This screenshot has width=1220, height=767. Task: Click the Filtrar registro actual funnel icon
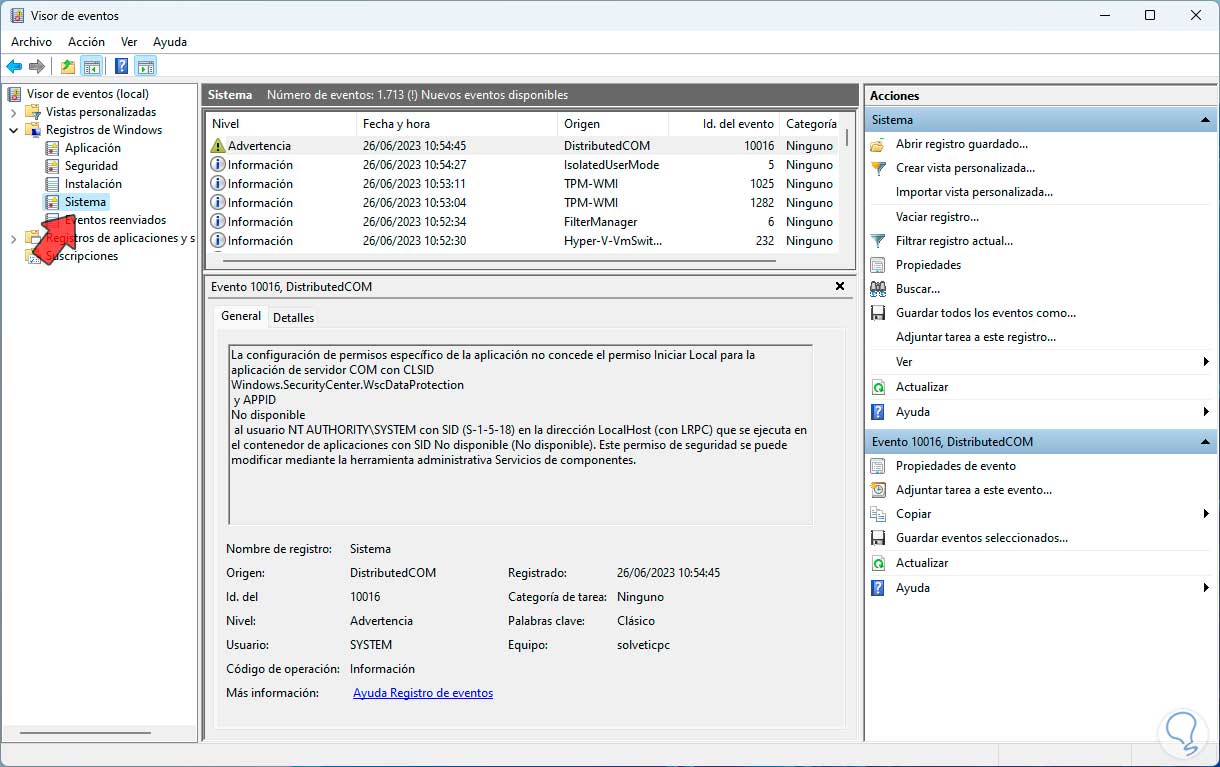pos(878,241)
